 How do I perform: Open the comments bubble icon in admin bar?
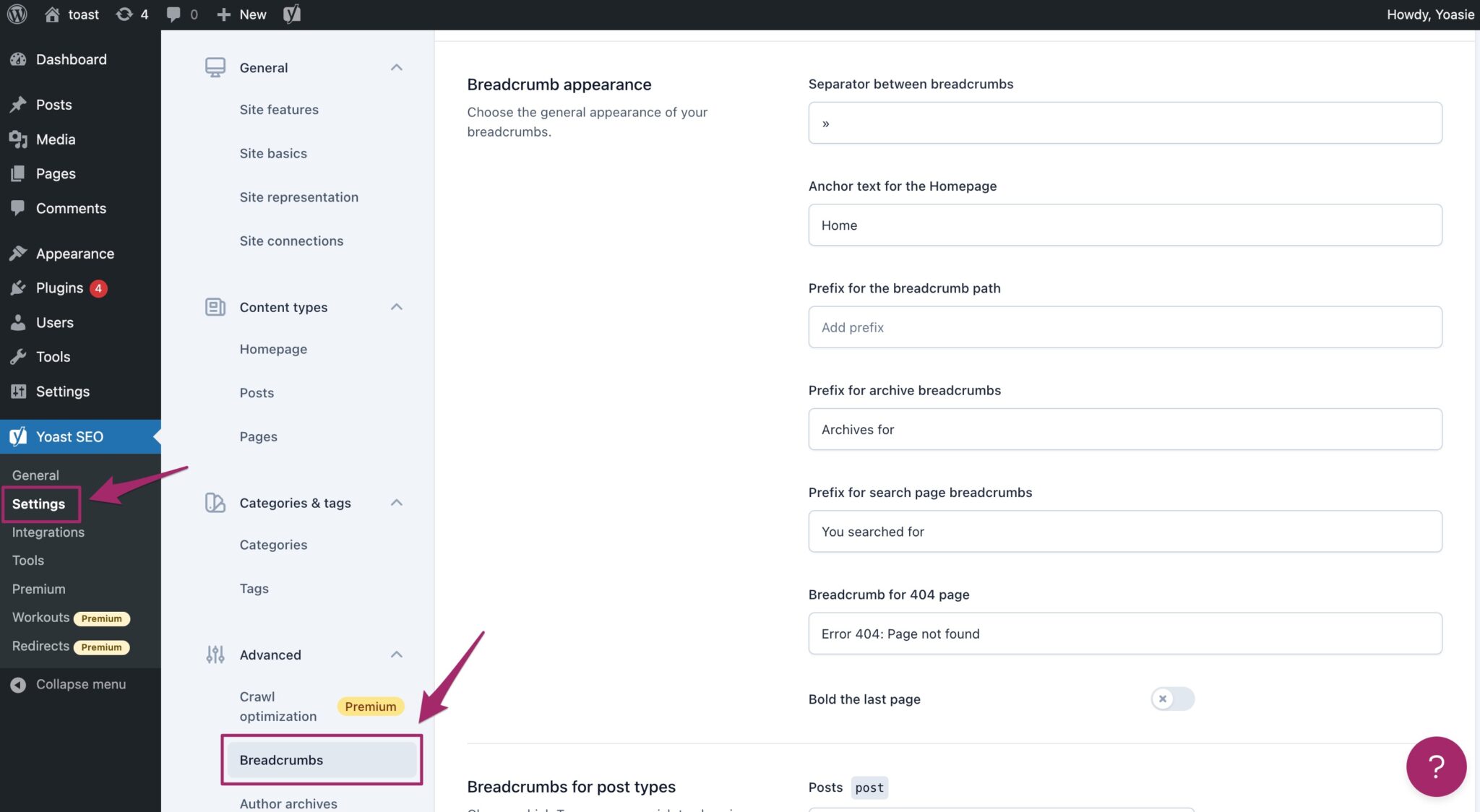pyautogui.click(x=173, y=14)
